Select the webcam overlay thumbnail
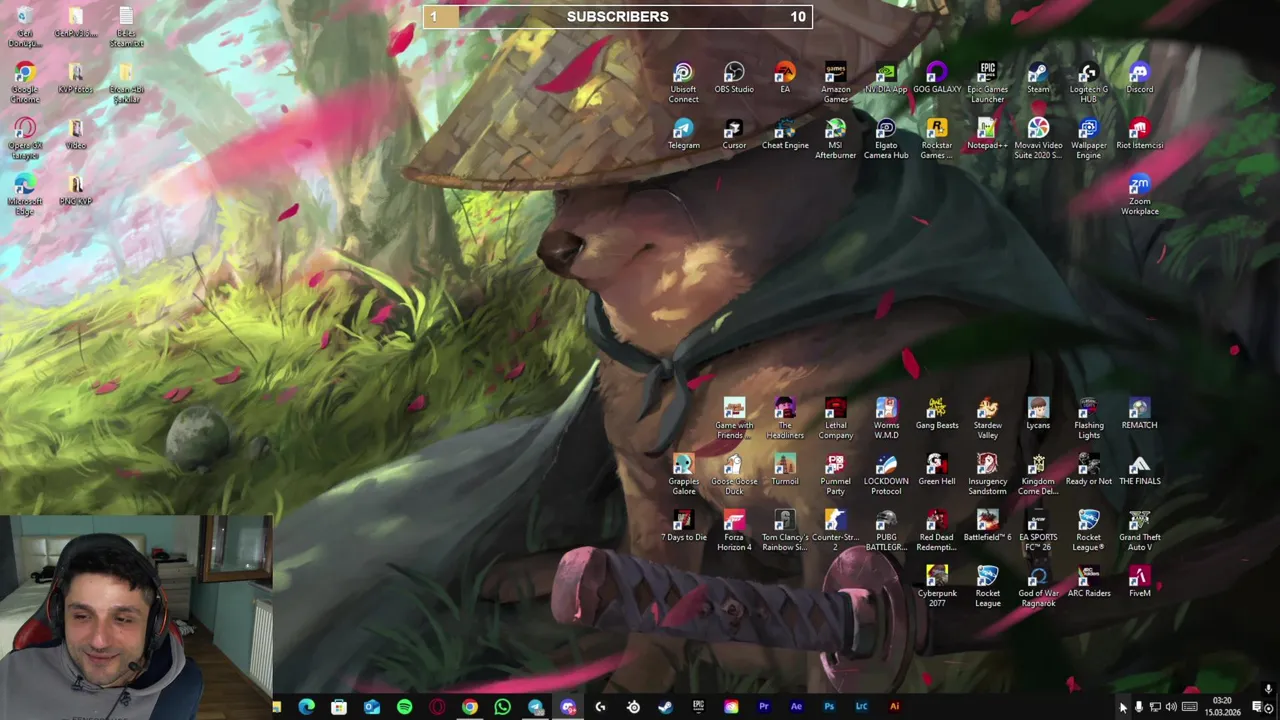 [136, 617]
